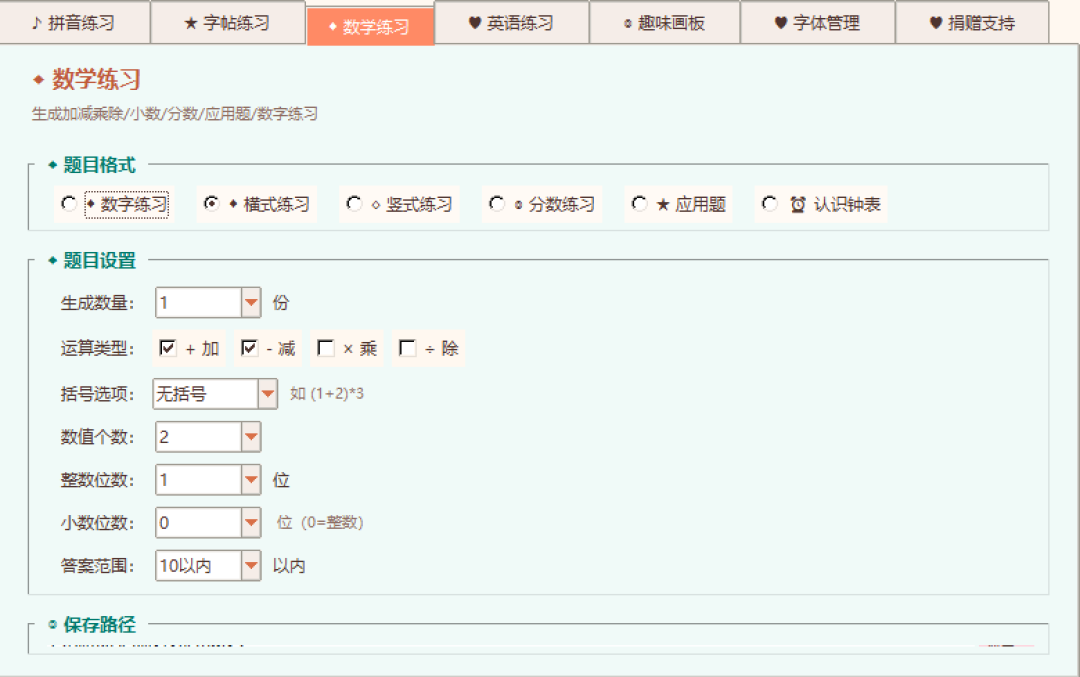Click the 数值个数 value field showing 2
The width and height of the screenshot is (1080, 677).
198,437
